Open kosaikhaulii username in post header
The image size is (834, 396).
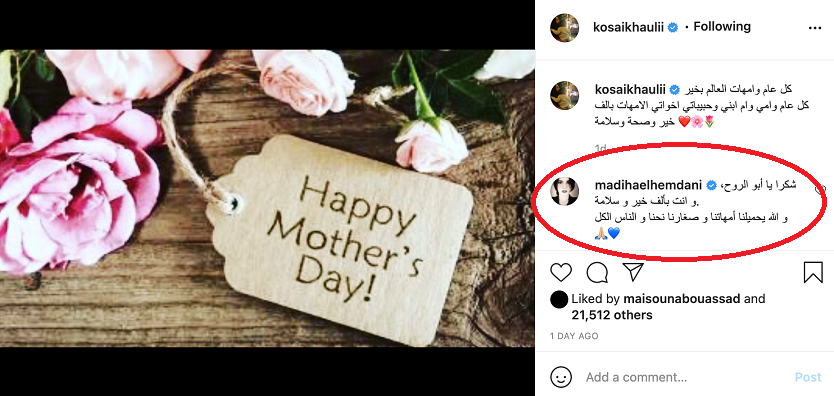click(628, 27)
